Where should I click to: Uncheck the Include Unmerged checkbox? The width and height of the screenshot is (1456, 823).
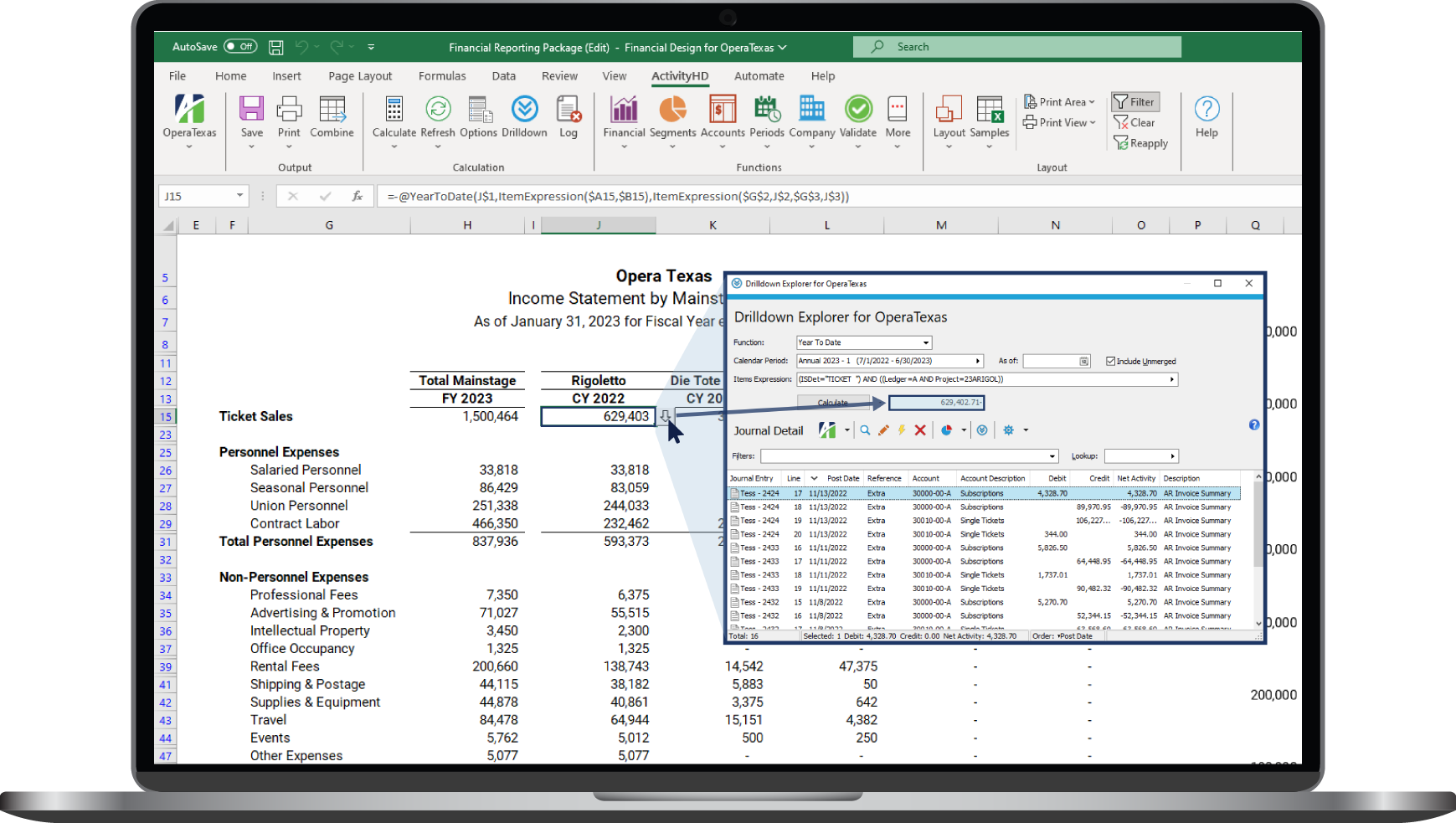[1110, 362]
